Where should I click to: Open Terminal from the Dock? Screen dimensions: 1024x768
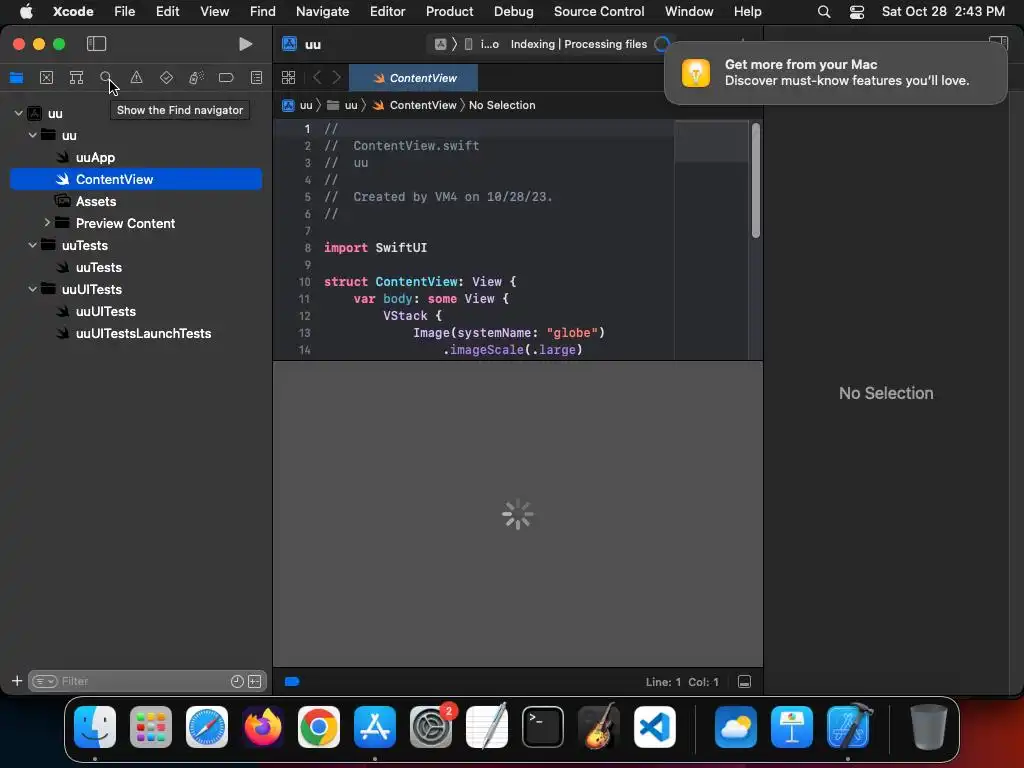point(543,727)
